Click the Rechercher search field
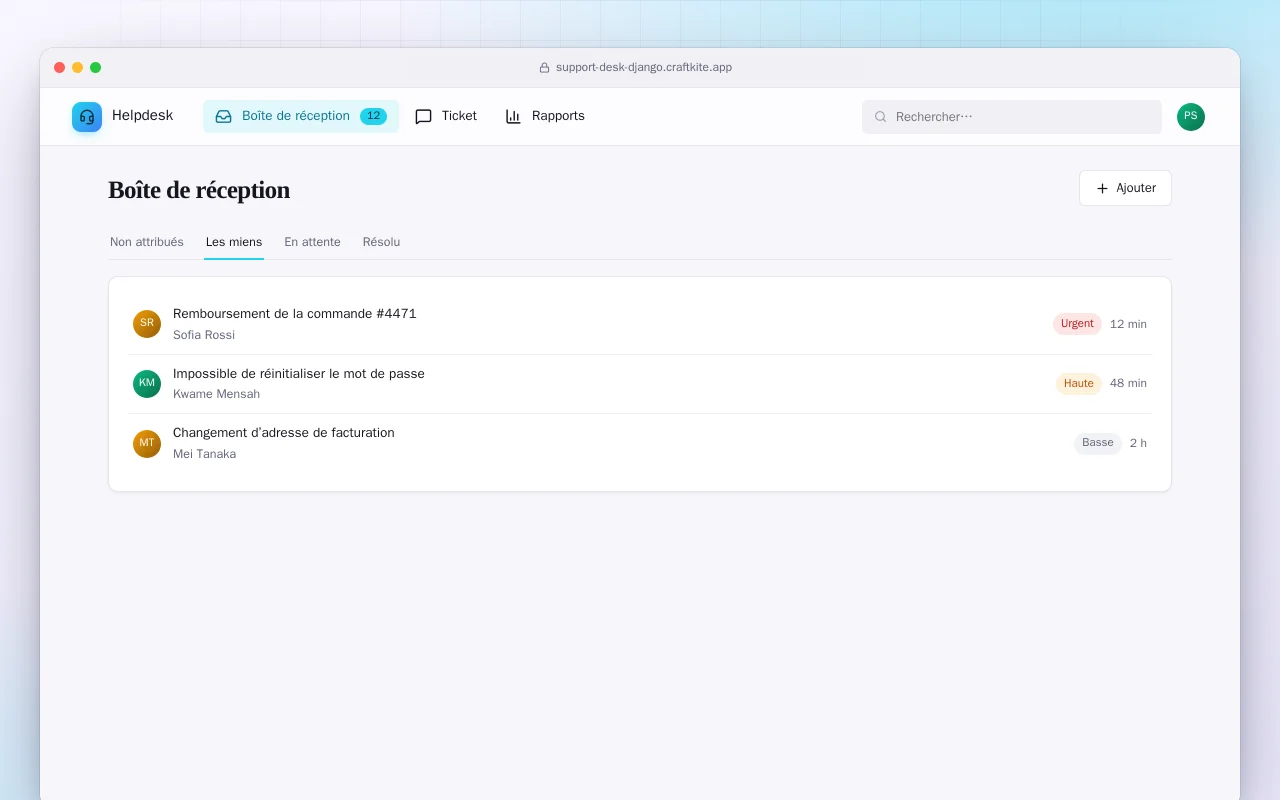This screenshot has height=800, width=1280. [x=1012, y=117]
